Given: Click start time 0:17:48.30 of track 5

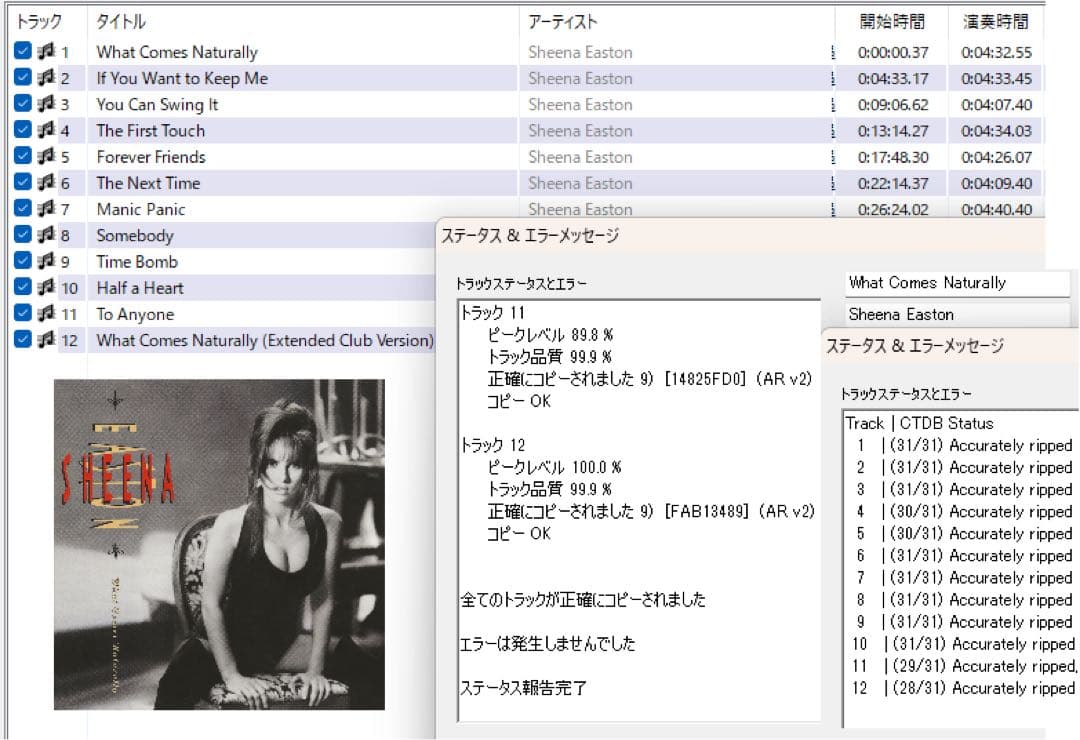Looking at the screenshot, I should pyautogui.click(x=893, y=157).
